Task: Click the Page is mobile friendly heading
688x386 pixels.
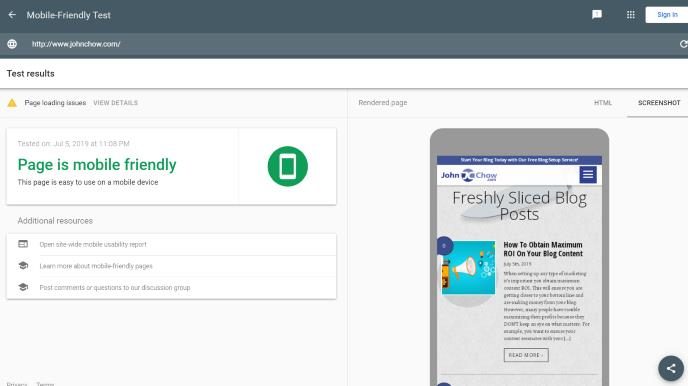Action: pos(97,165)
